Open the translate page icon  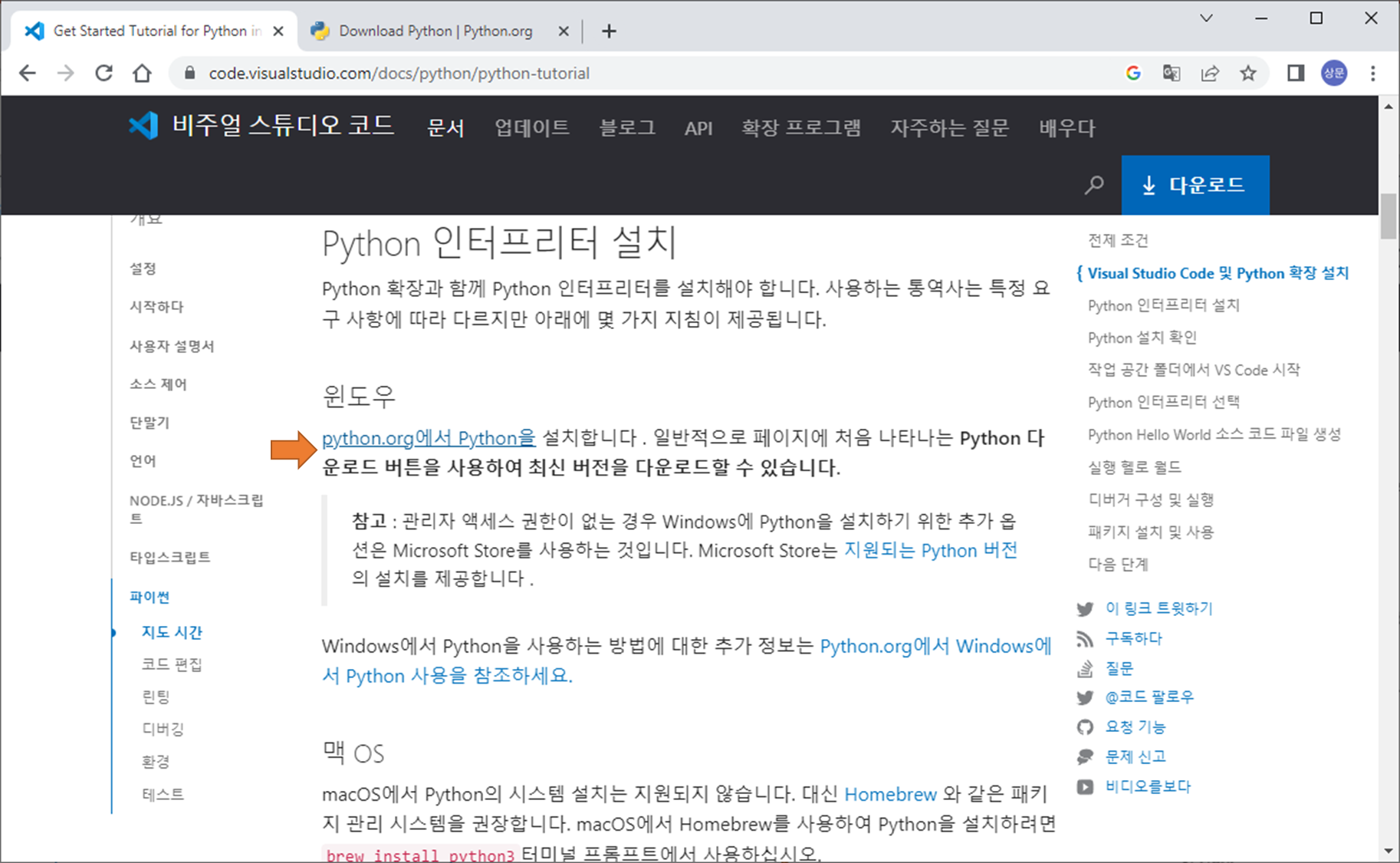click(1172, 73)
